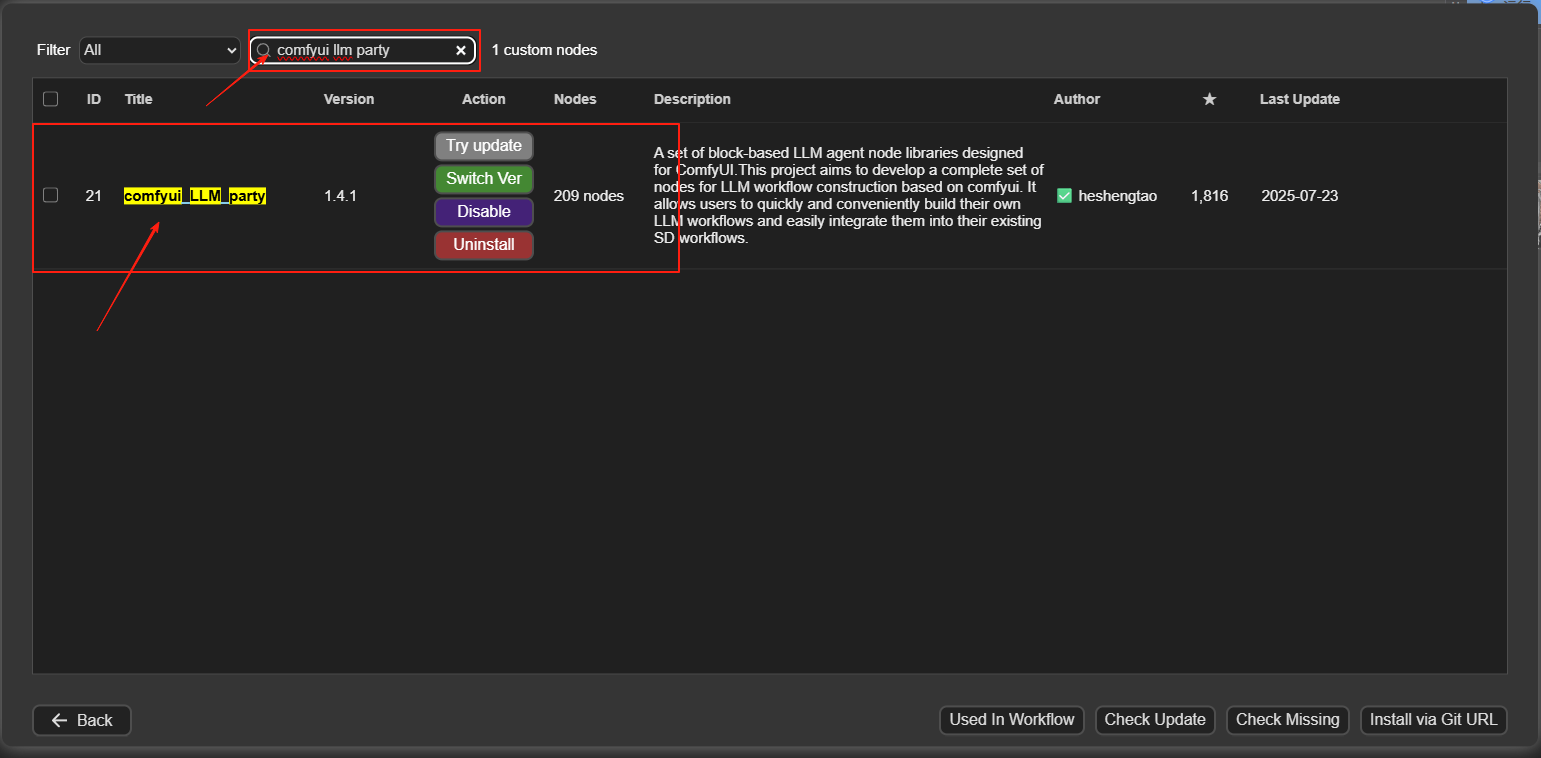
Task: Disable the comfyui_LLM_party node
Action: pyautogui.click(x=484, y=212)
